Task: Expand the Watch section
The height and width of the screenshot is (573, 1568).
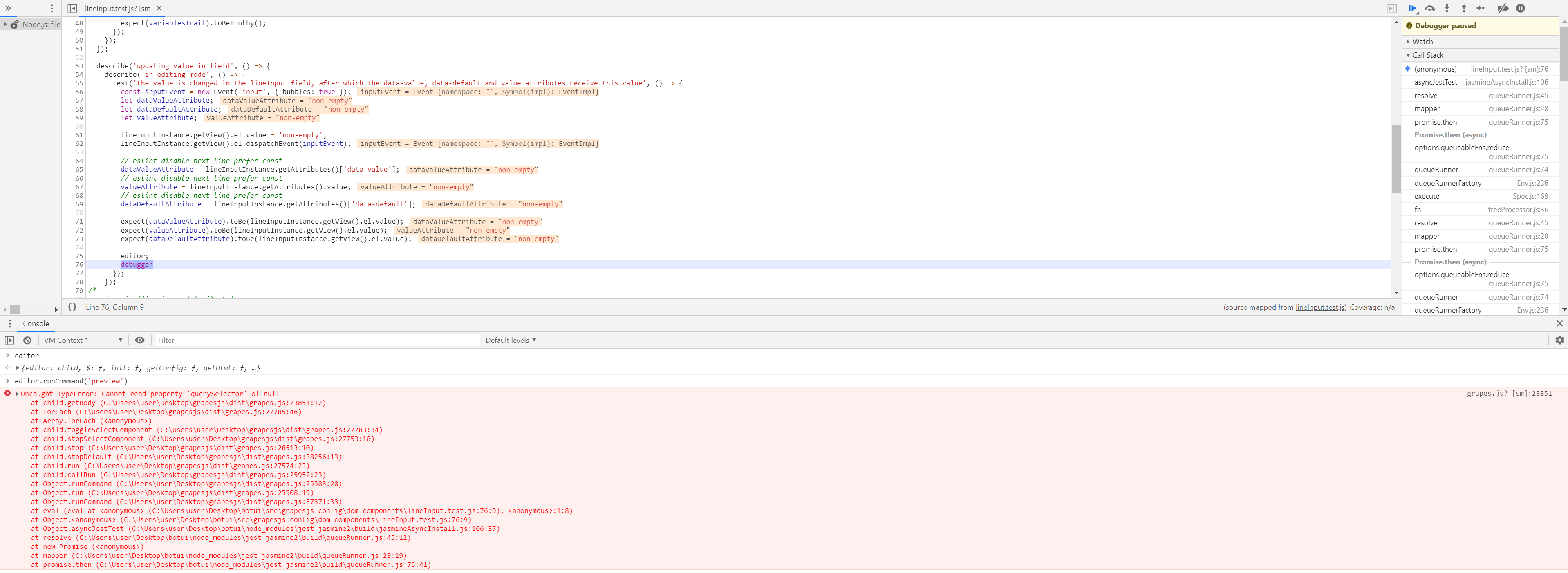Action: [x=1422, y=41]
